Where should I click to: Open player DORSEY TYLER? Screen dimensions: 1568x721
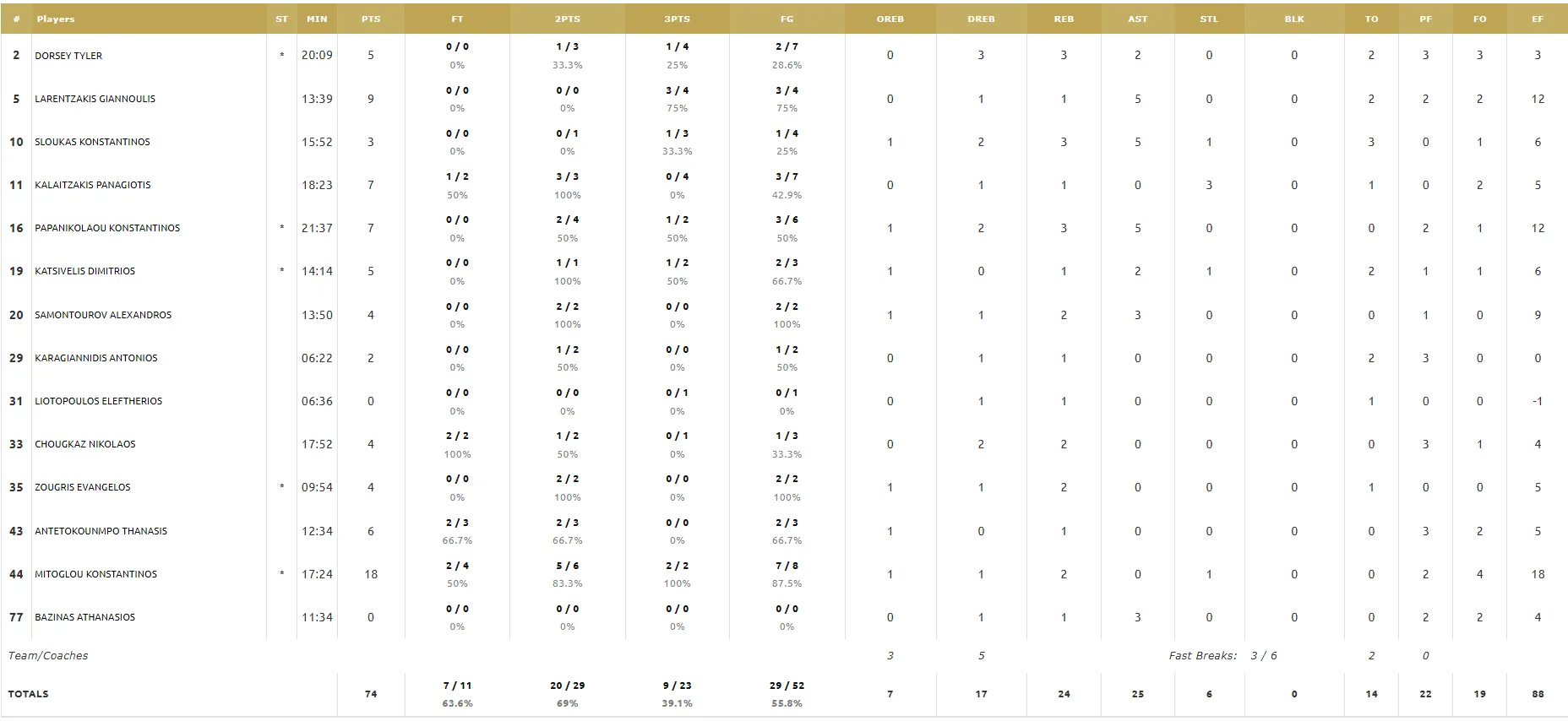pyautogui.click(x=68, y=56)
